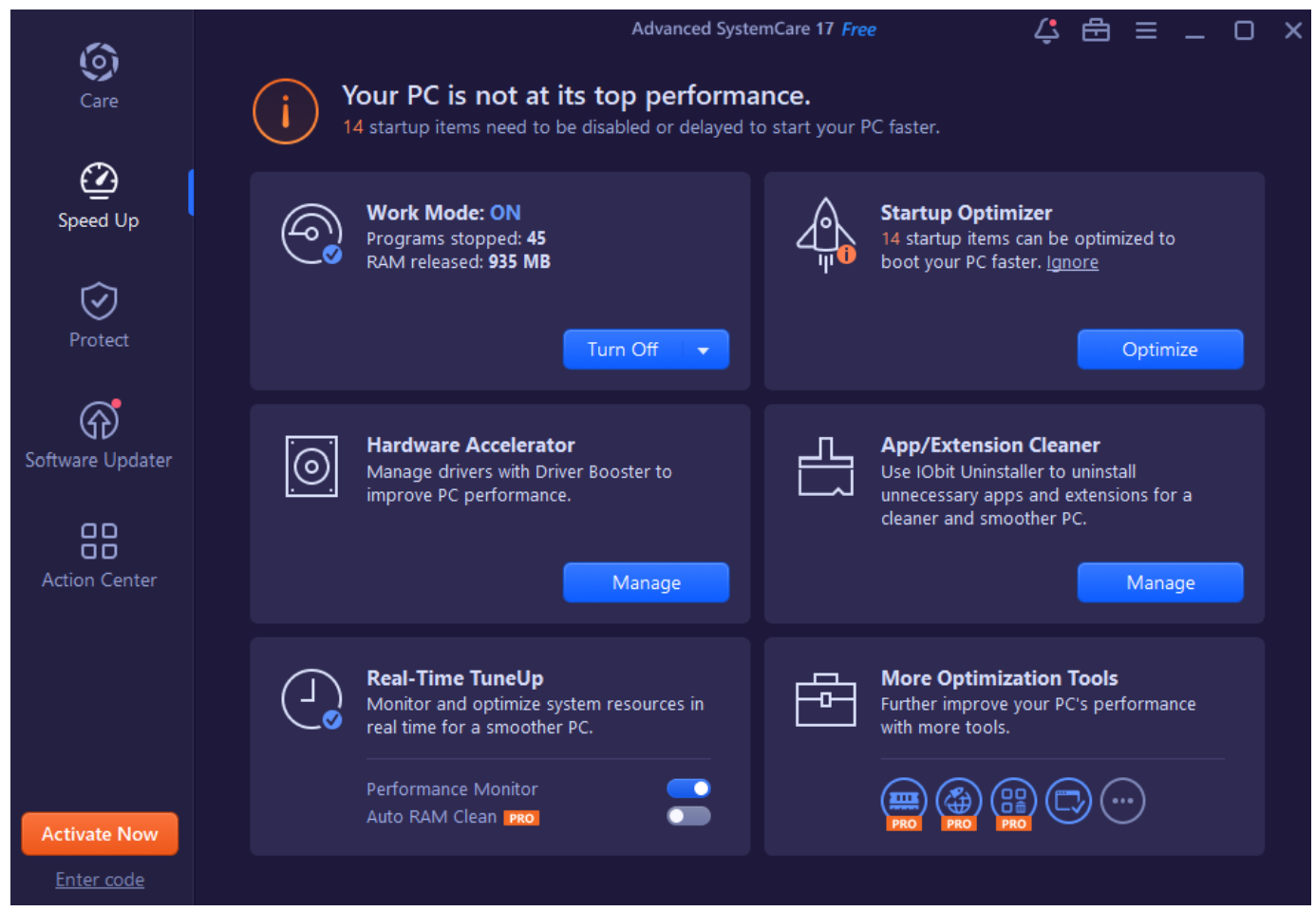The width and height of the screenshot is (1316, 912).
Task: Click the Optimize button for startup
Action: click(x=1160, y=350)
